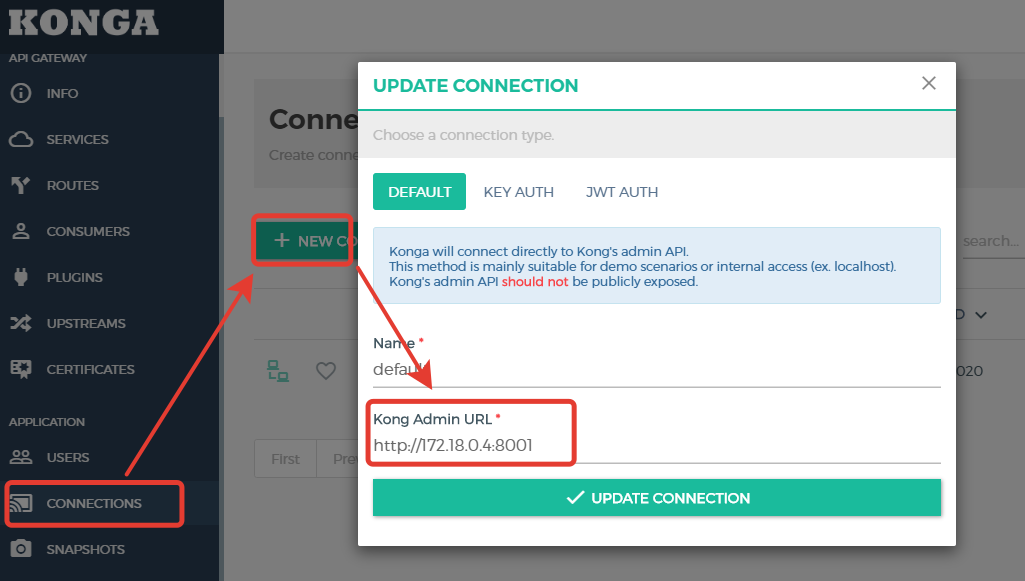Click the APPLICATION section heading
Viewport: 1025px width, 581px height.
pyautogui.click(x=47, y=422)
